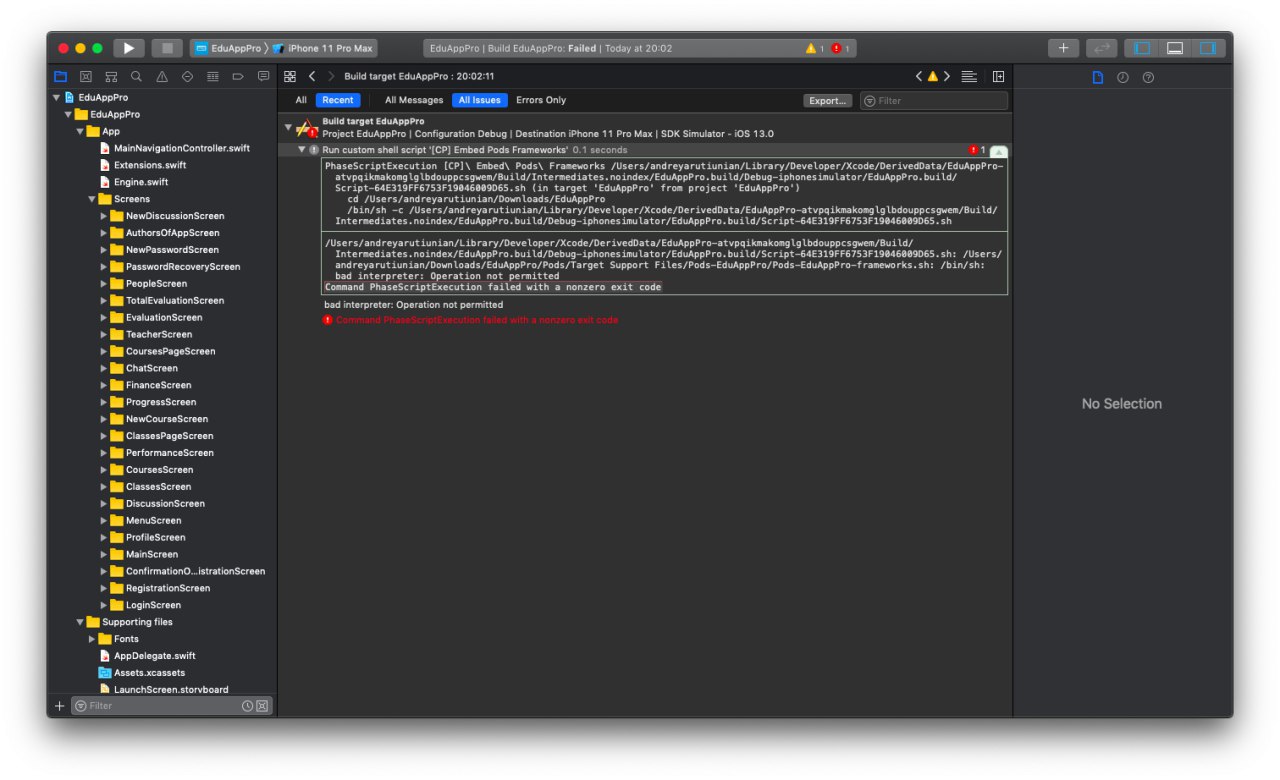1280x780 pixels.
Task: Expand the NewDiscussionScreen folder
Action: click(x=104, y=216)
